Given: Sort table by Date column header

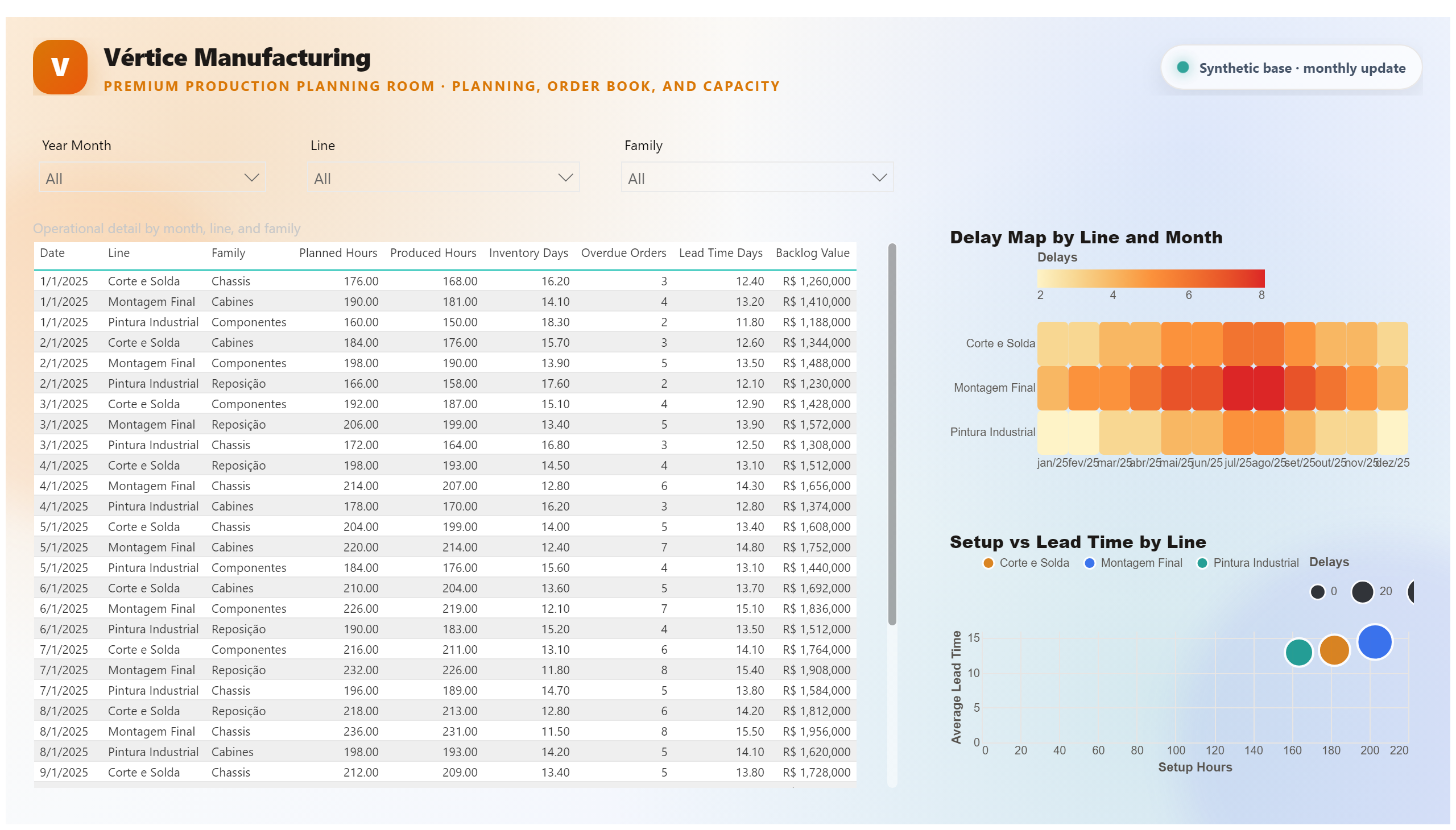Looking at the screenshot, I should pyautogui.click(x=52, y=252).
